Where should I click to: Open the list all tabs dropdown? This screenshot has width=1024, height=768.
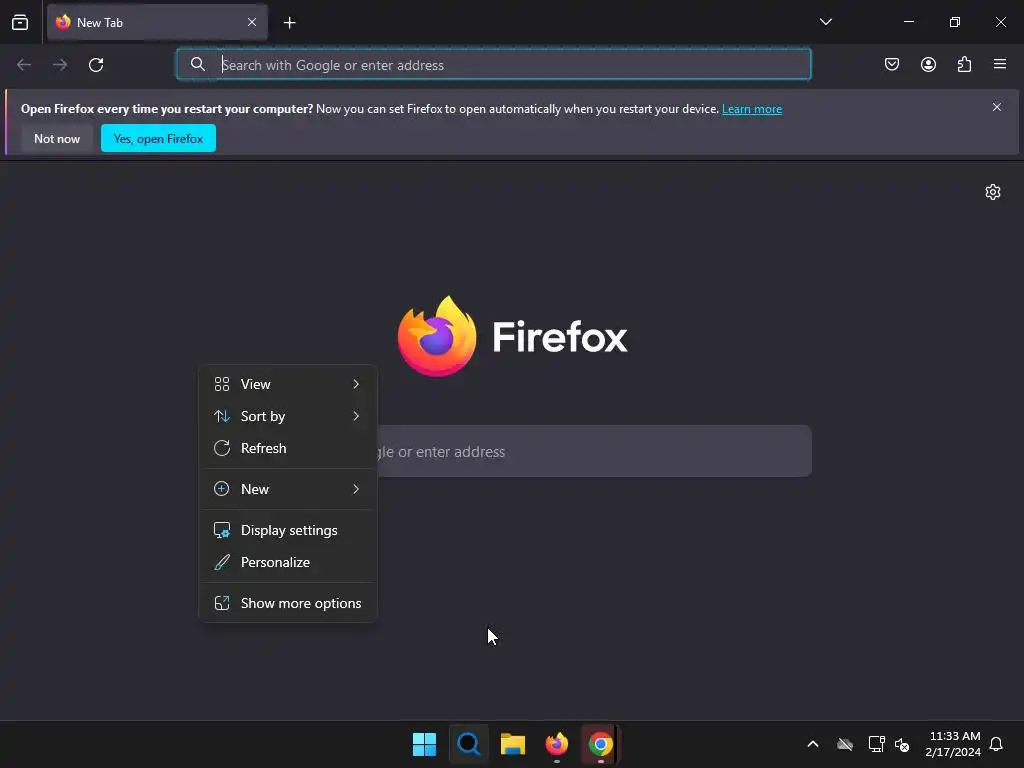pos(825,22)
